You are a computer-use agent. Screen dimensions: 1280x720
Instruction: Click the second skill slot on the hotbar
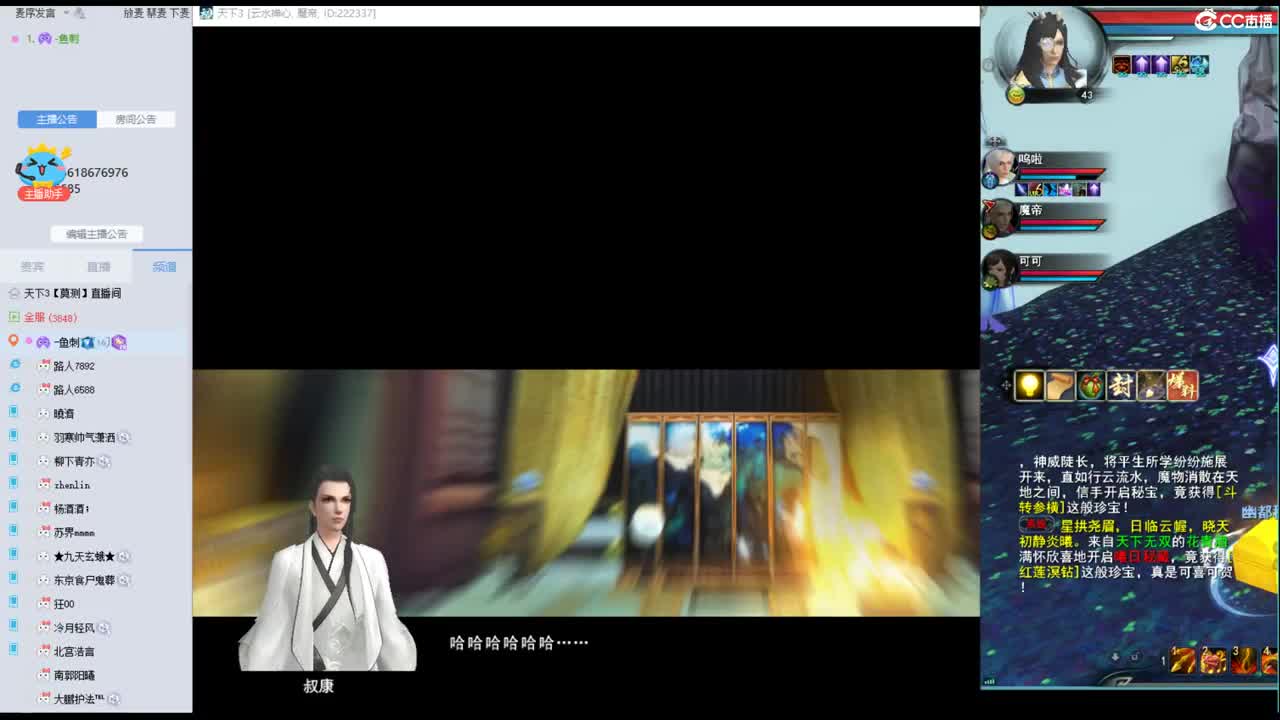(1213, 660)
